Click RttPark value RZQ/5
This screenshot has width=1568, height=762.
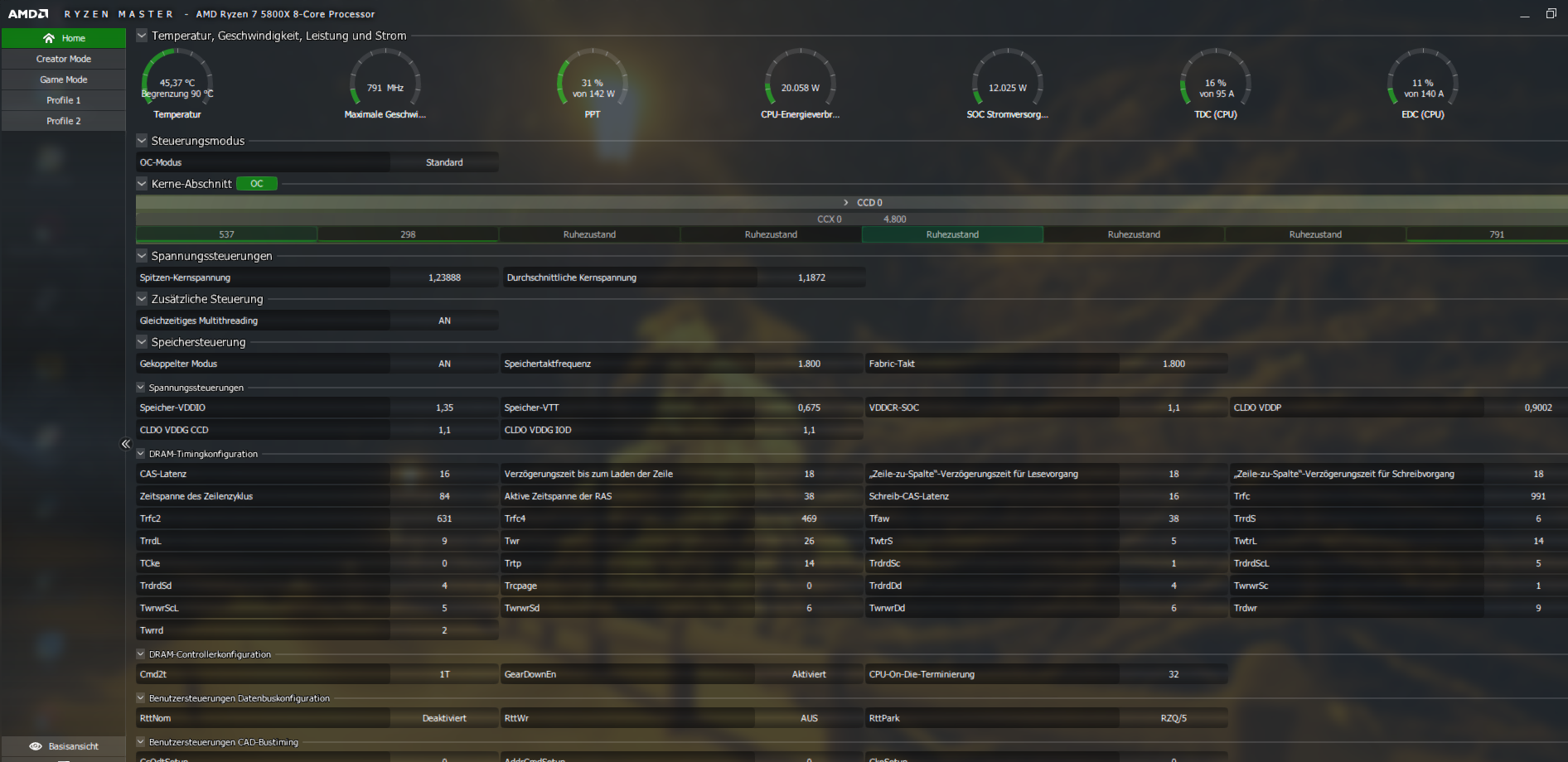click(x=1174, y=718)
